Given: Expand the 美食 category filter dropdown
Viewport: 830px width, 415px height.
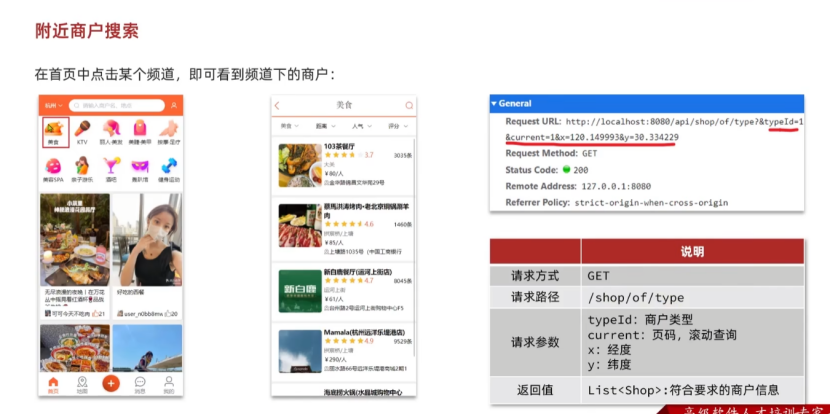Looking at the screenshot, I should (x=290, y=126).
